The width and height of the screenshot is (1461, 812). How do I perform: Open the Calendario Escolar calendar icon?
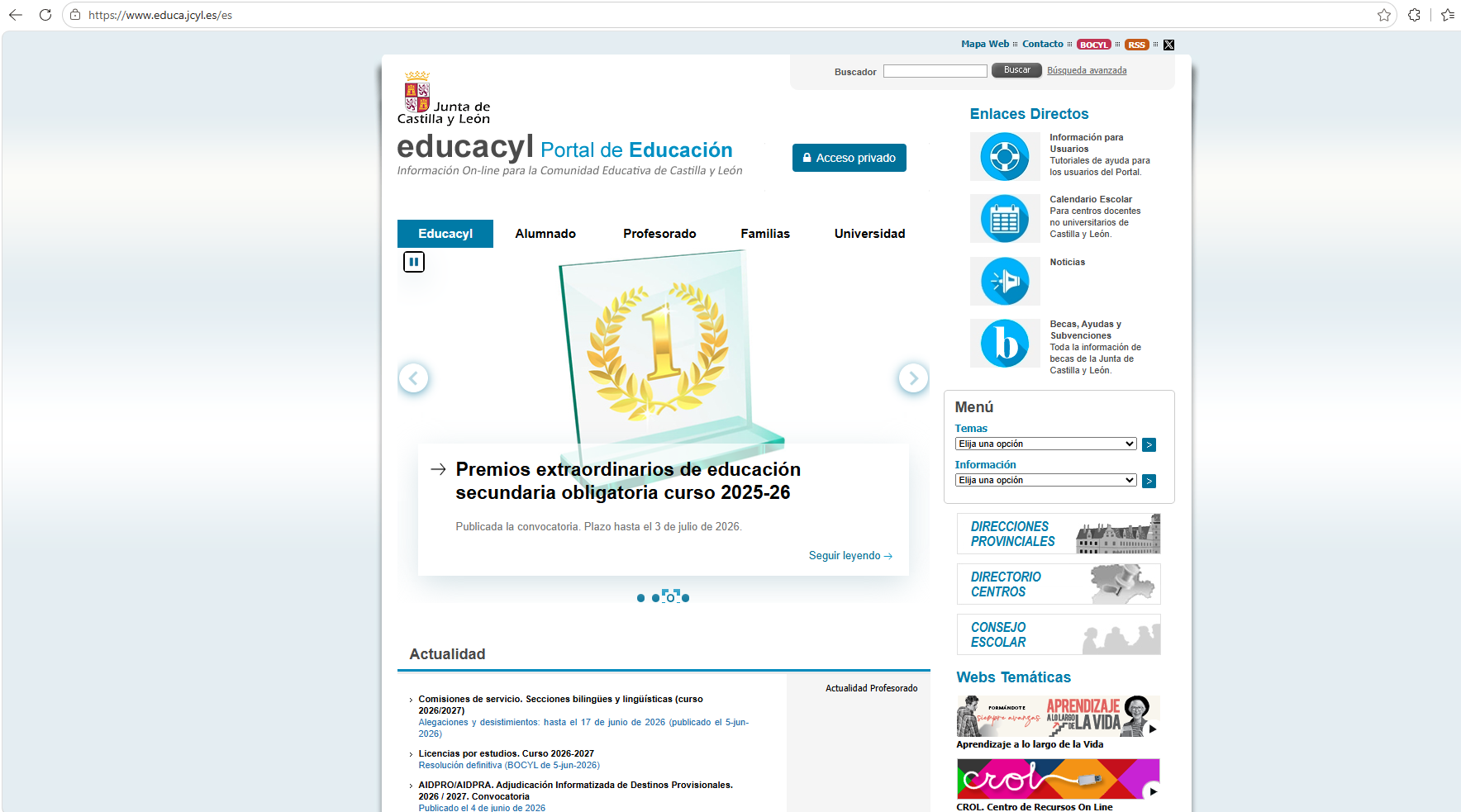[x=1005, y=219]
